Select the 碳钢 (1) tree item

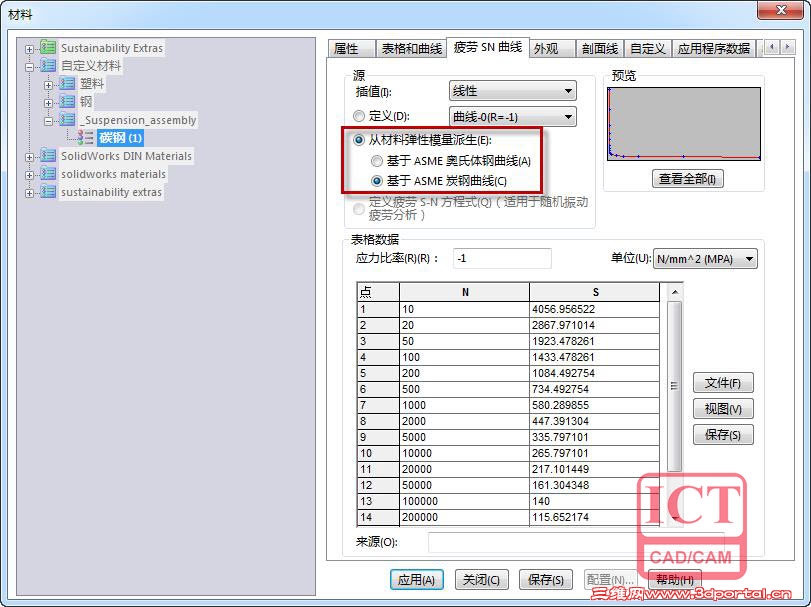pyautogui.click(x=120, y=138)
